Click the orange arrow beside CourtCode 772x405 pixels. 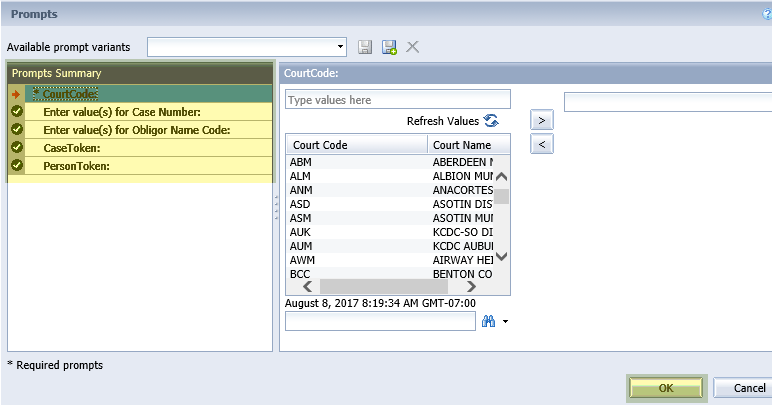click(x=16, y=94)
